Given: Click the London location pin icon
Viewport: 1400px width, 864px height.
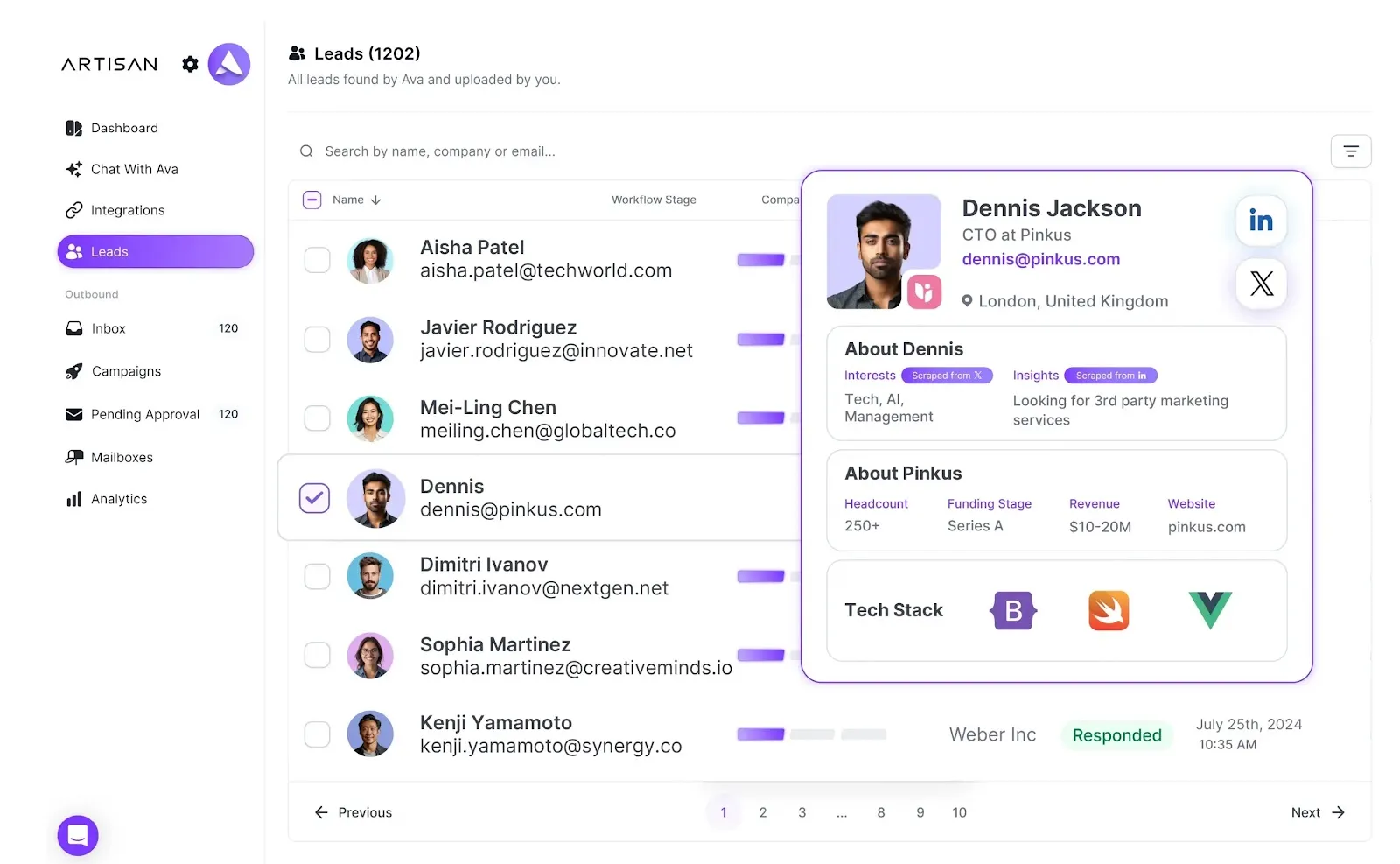Looking at the screenshot, I should pos(967,300).
